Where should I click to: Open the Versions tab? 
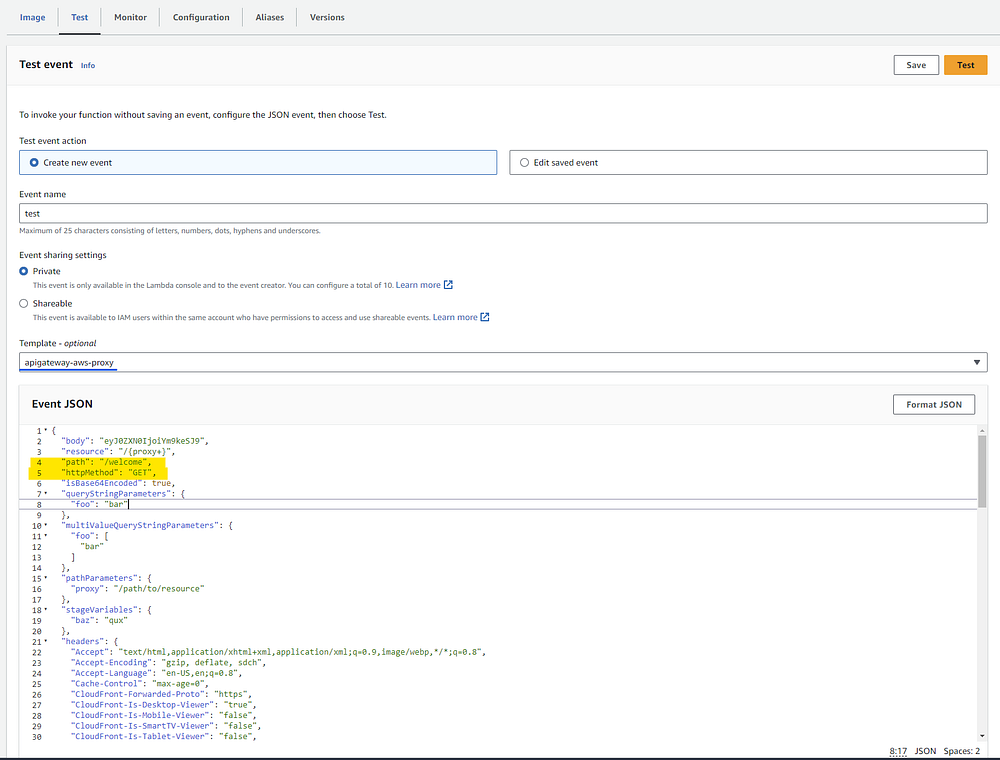327,17
